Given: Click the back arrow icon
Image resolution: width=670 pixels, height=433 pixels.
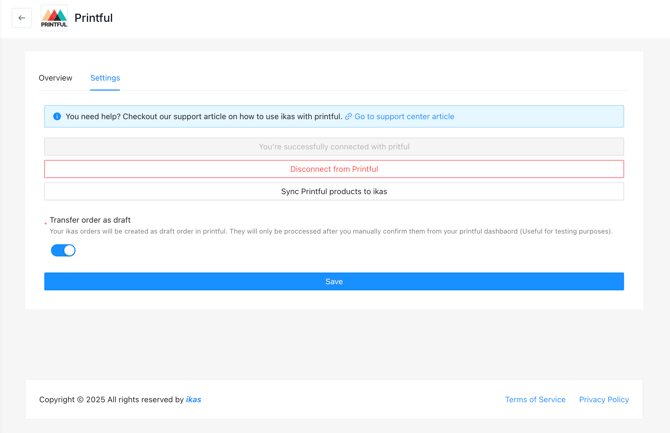Looking at the screenshot, I should pos(22,18).
